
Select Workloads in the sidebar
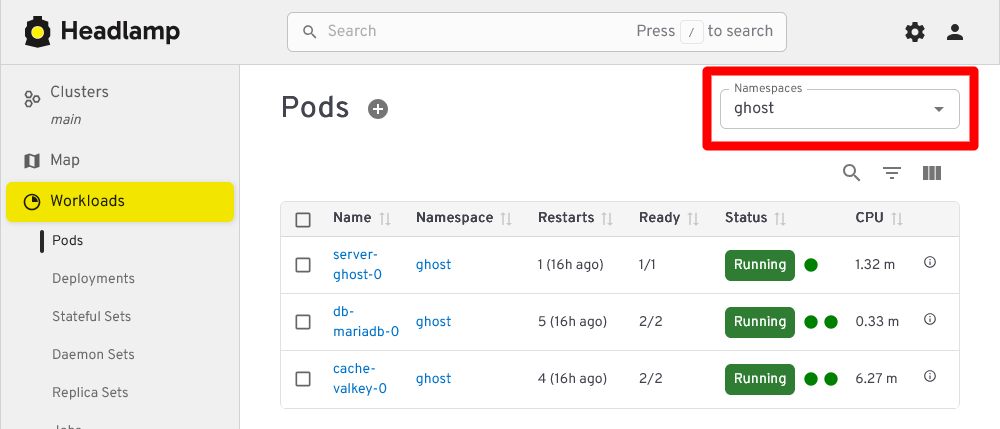120,201
